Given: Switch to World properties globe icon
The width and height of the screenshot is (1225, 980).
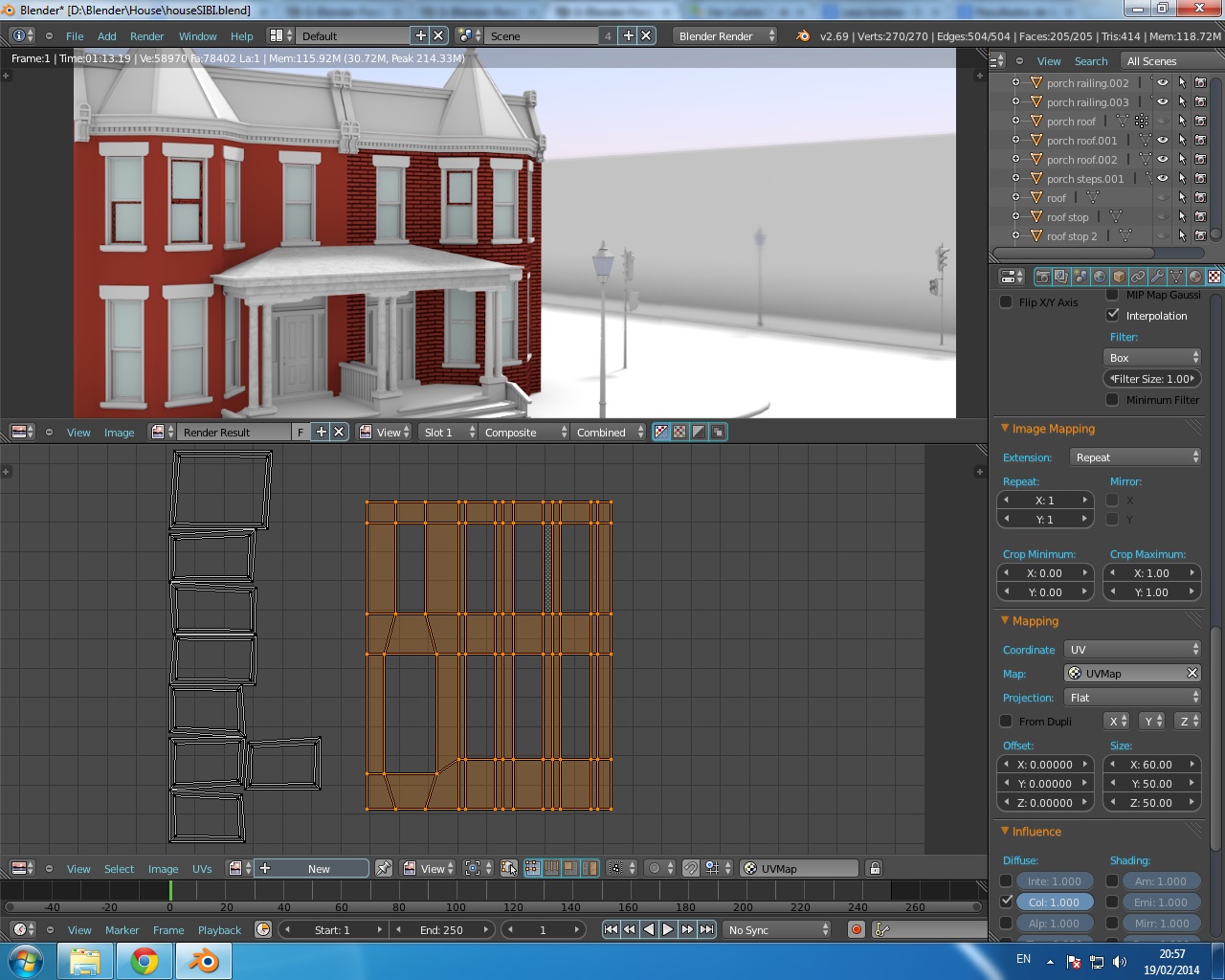Looking at the screenshot, I should click(1100, 277).
